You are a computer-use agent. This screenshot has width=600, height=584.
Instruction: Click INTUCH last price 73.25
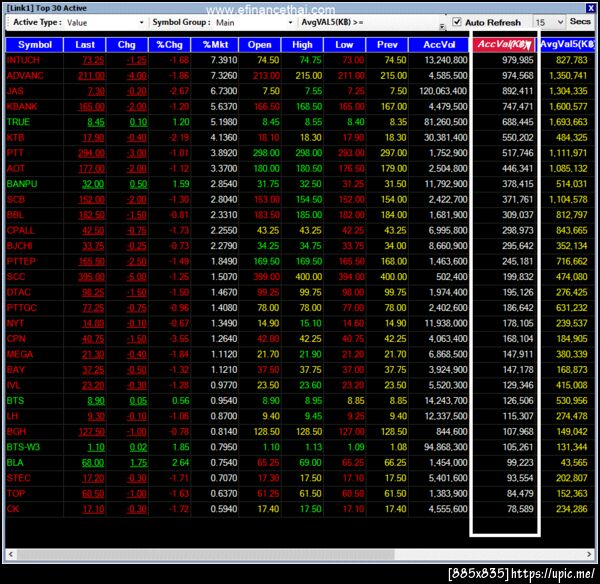point(93,60)
